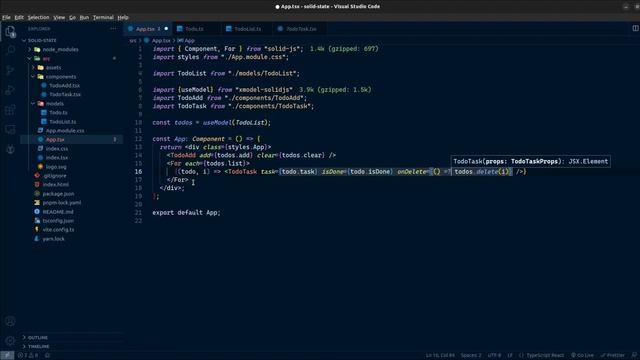Click the remote window indicator in status bar
The image size is (640, 360).
pos(7,355)
